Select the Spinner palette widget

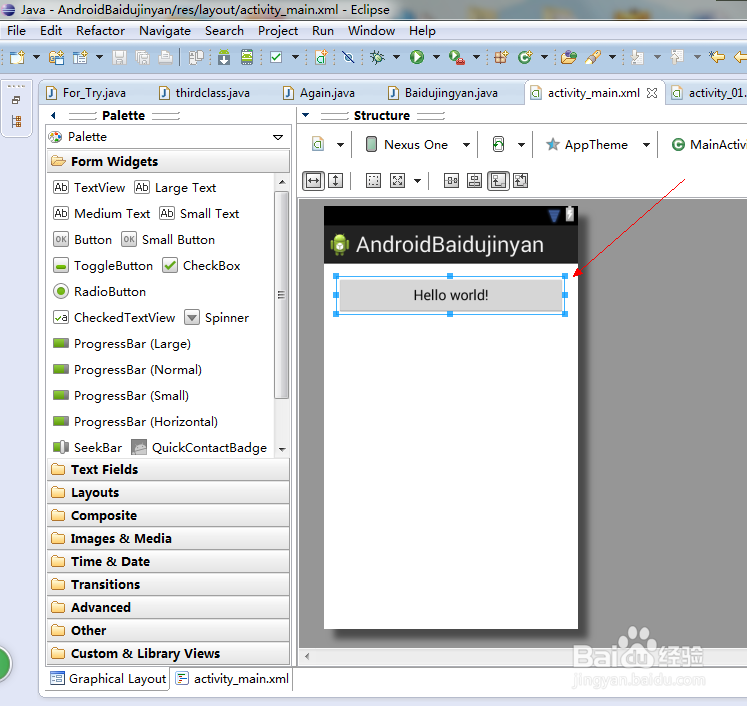pos(217,318)
